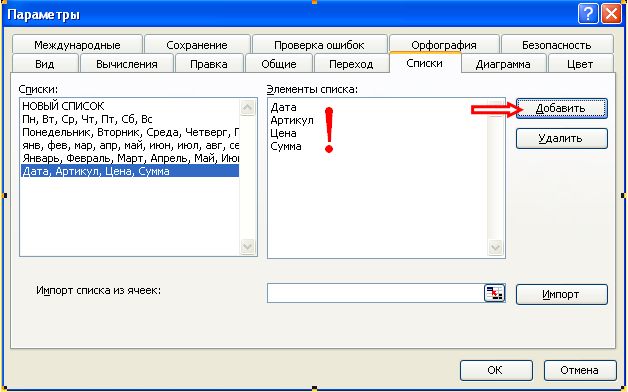Viewport: 628px width, 392px height.
Task: Click the Элементы списка scroll down arrow
Action: pos(495,248)
